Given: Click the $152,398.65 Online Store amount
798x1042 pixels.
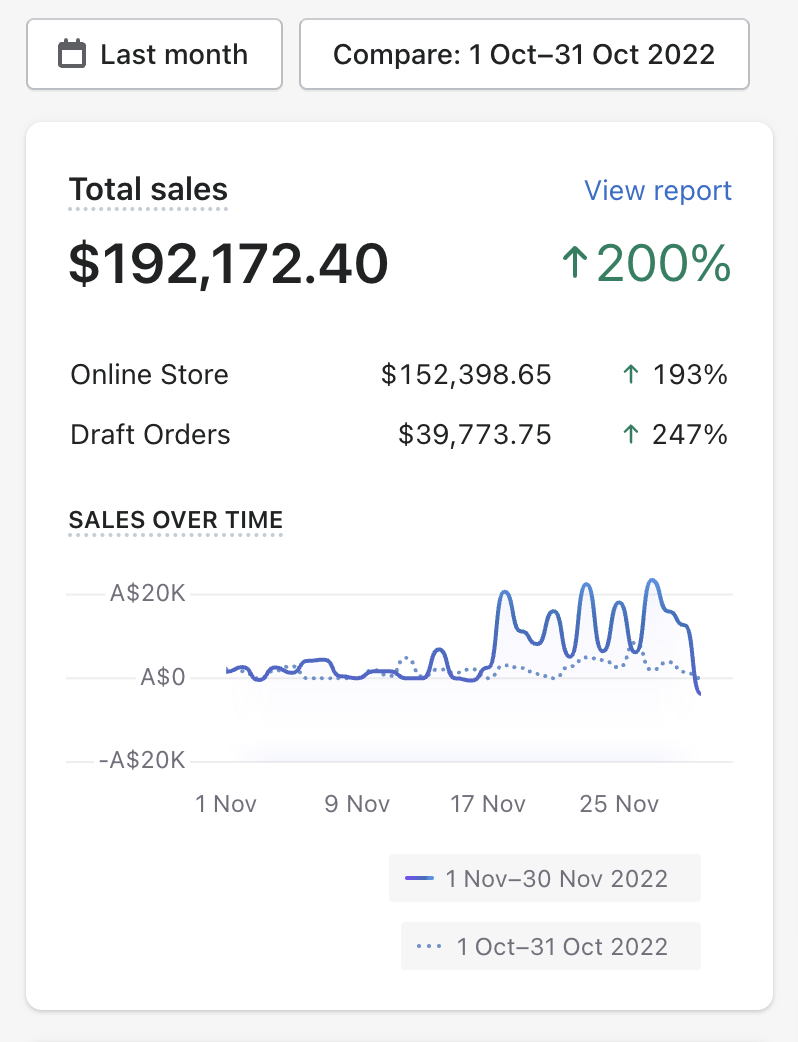Looking at the screenshot, I should 466,375.
